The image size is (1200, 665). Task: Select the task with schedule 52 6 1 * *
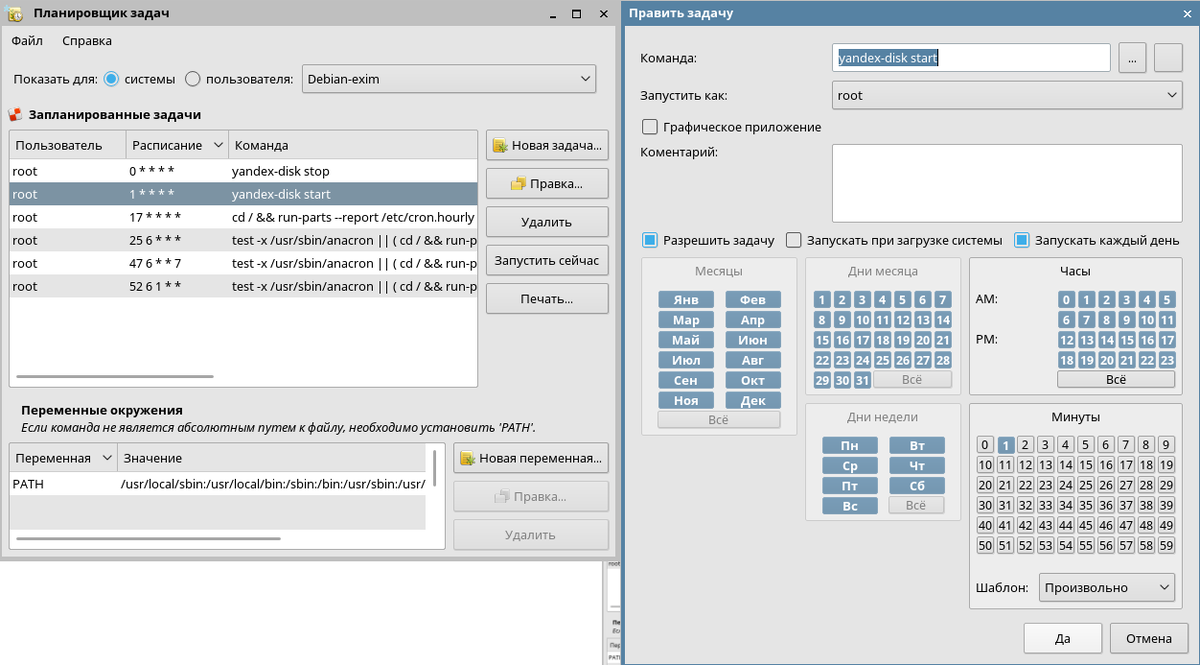coord(243,286)
